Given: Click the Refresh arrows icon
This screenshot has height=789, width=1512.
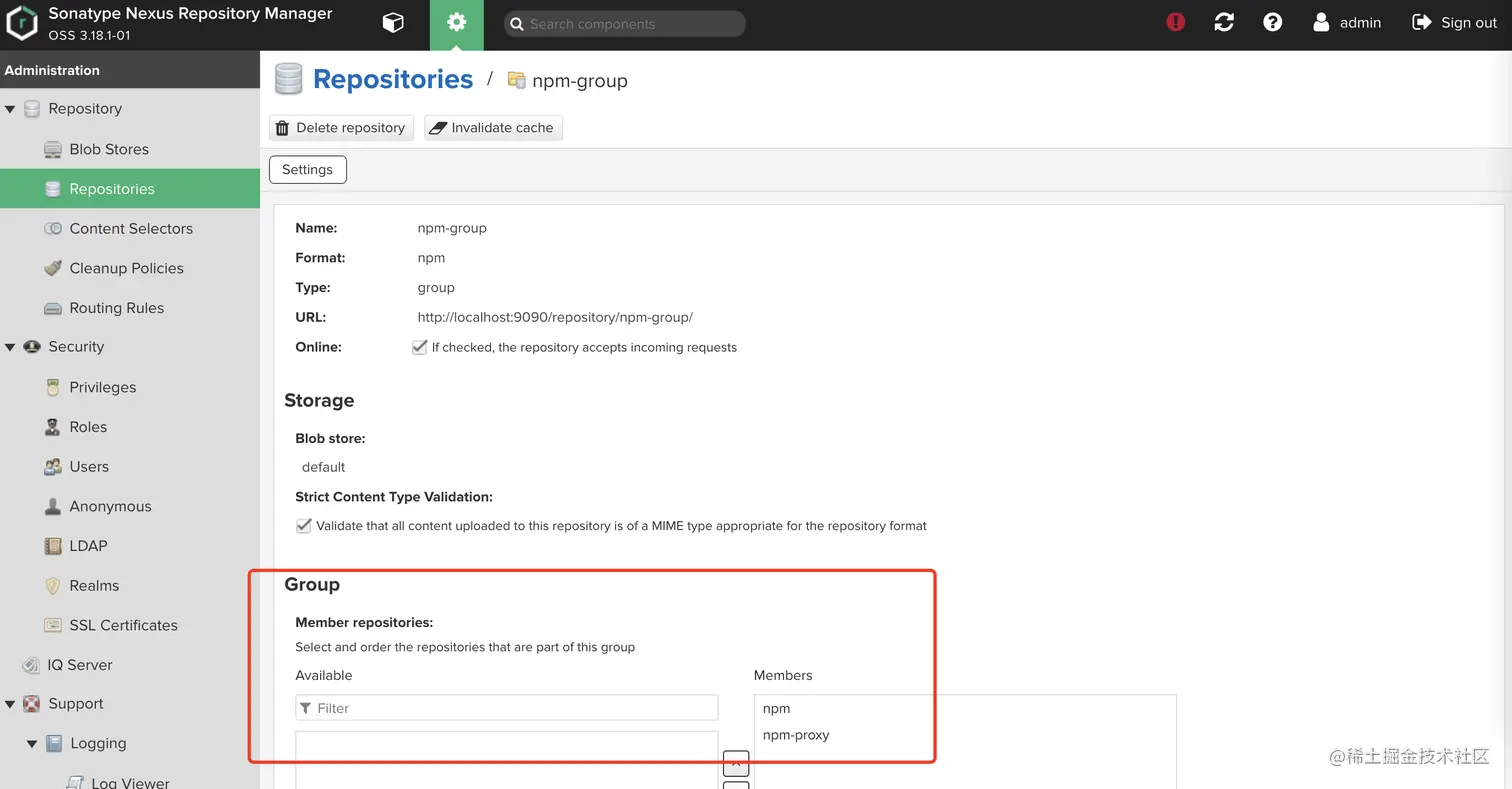Looking at the screenshot, I should (x=1224, y=22).
